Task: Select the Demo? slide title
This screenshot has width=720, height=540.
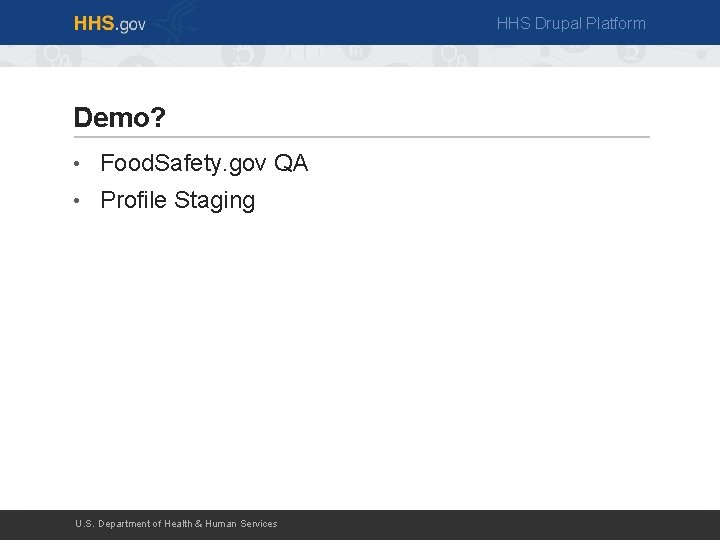Action: point(119,117)
